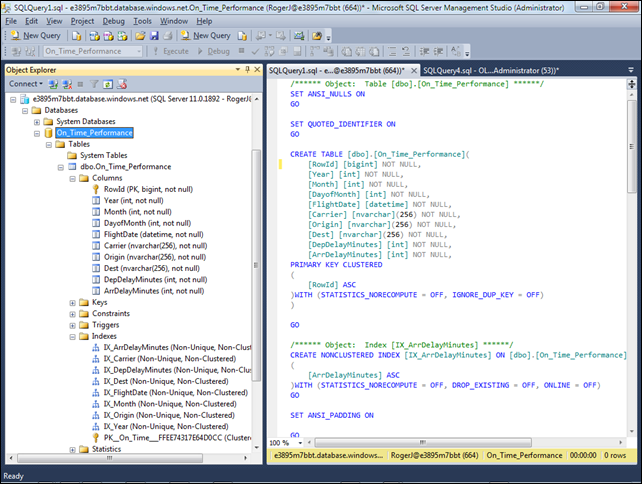Open the active documents list arrow
Screen dimensions: 642x484
(631, 70)
